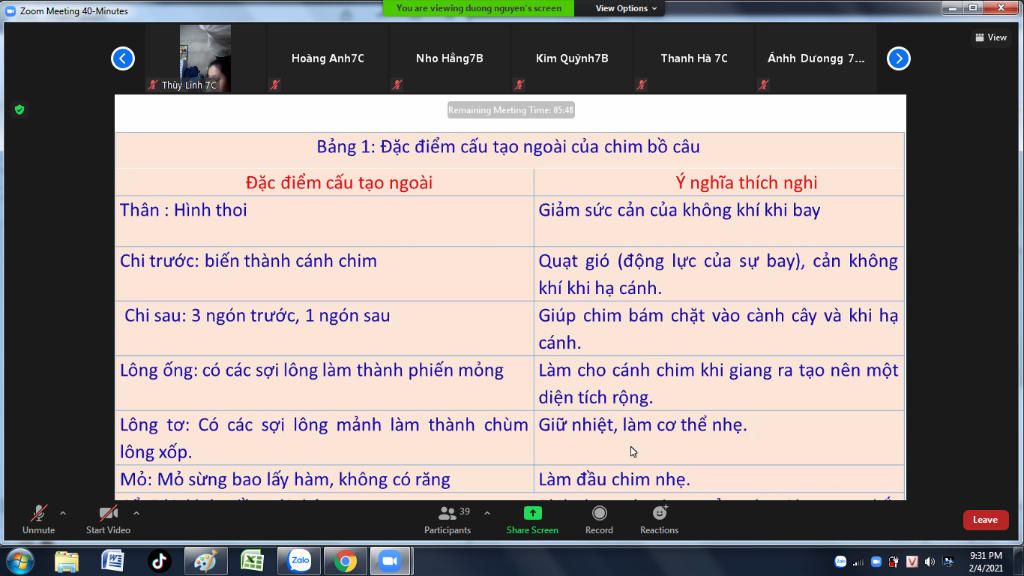This screenshot has height=576, width=1024.
Task: Leave the meeting
Action: [x=985, y=520]
